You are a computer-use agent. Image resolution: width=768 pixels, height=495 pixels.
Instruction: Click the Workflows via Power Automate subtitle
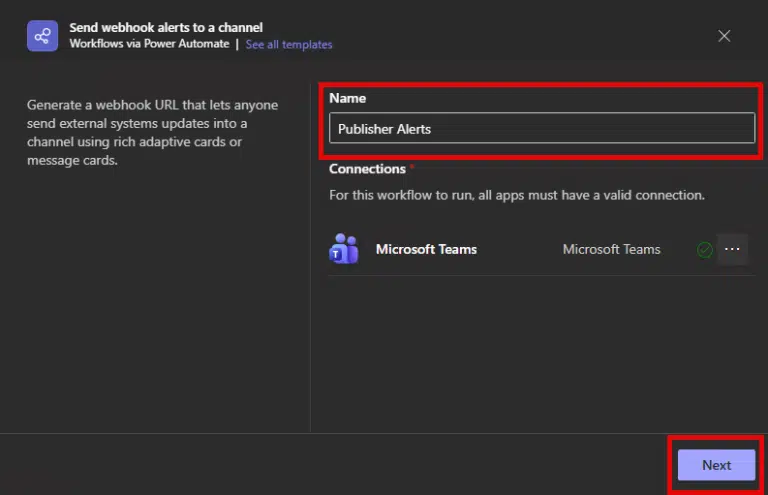click(149, 44)
